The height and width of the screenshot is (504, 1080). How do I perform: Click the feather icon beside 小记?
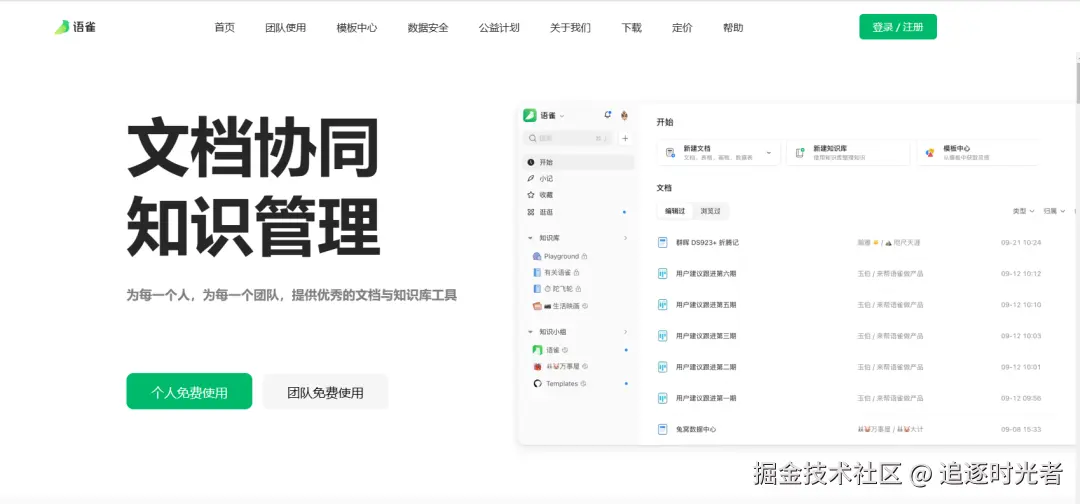[x=530, y=178]
